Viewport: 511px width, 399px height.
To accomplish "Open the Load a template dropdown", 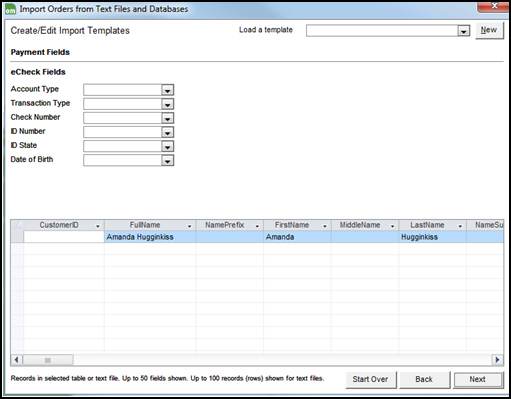I will (463, 31).
